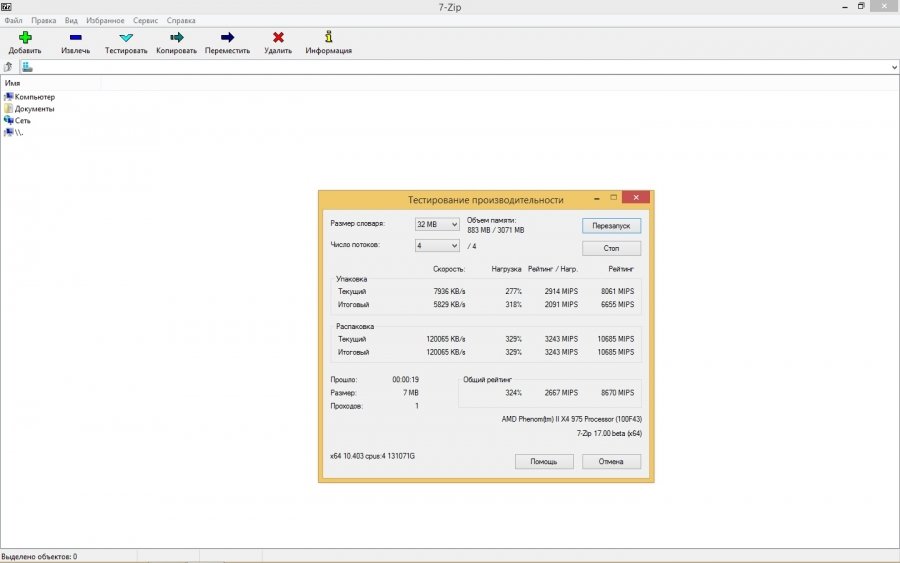Select the Документы folder item
The width and height of the screenshot is (900, 563).
click(x=29, y=108)
